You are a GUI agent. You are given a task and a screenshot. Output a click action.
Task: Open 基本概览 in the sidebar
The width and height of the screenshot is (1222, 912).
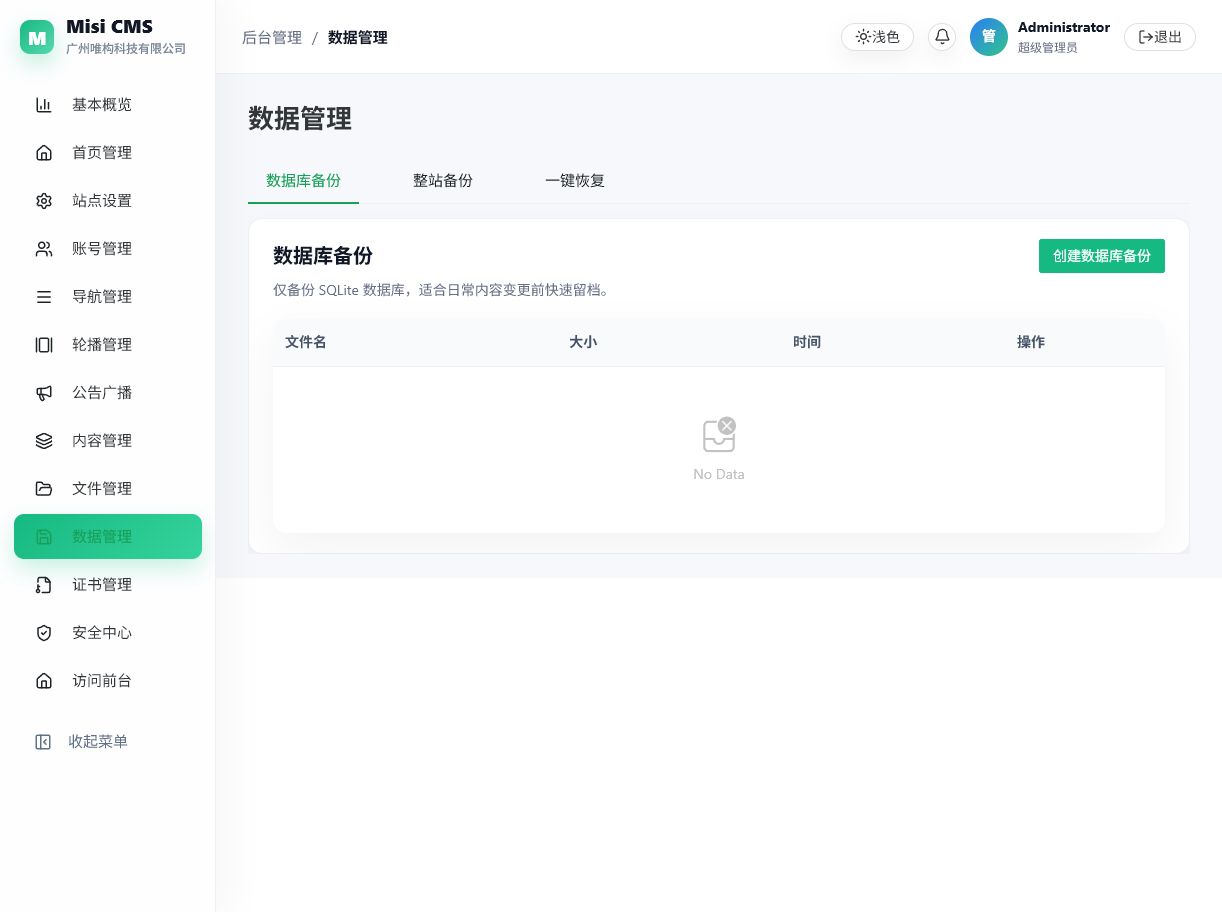click(x=108, y=105)
